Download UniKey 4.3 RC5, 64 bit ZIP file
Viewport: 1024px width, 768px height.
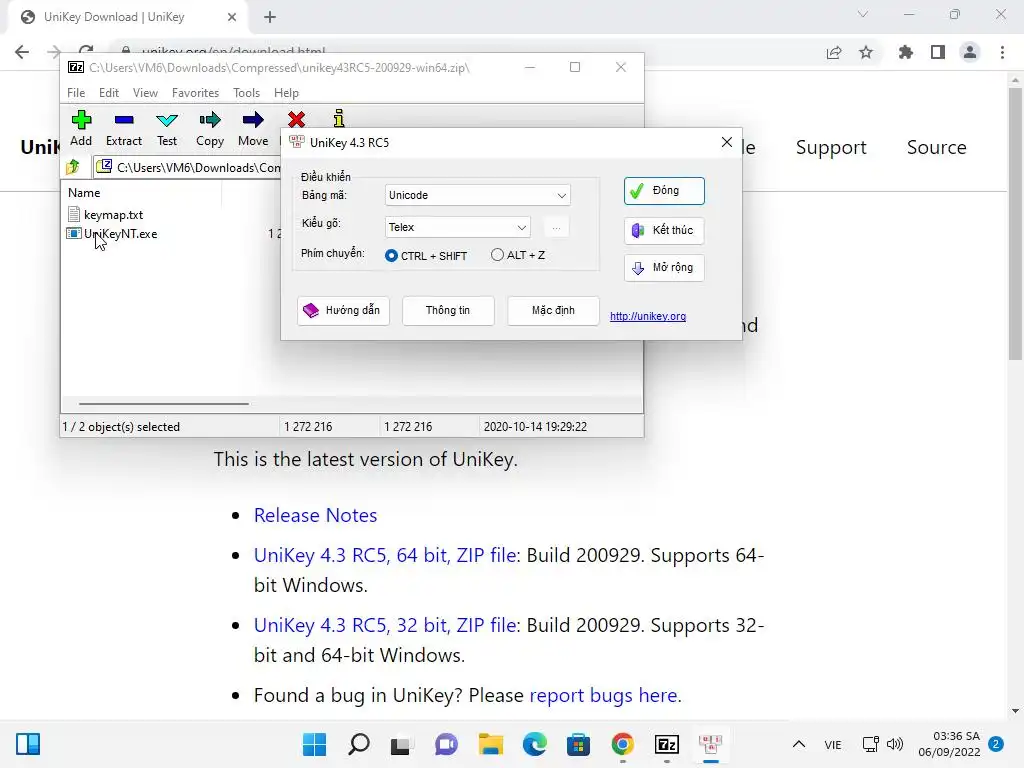tap(386, 555)
